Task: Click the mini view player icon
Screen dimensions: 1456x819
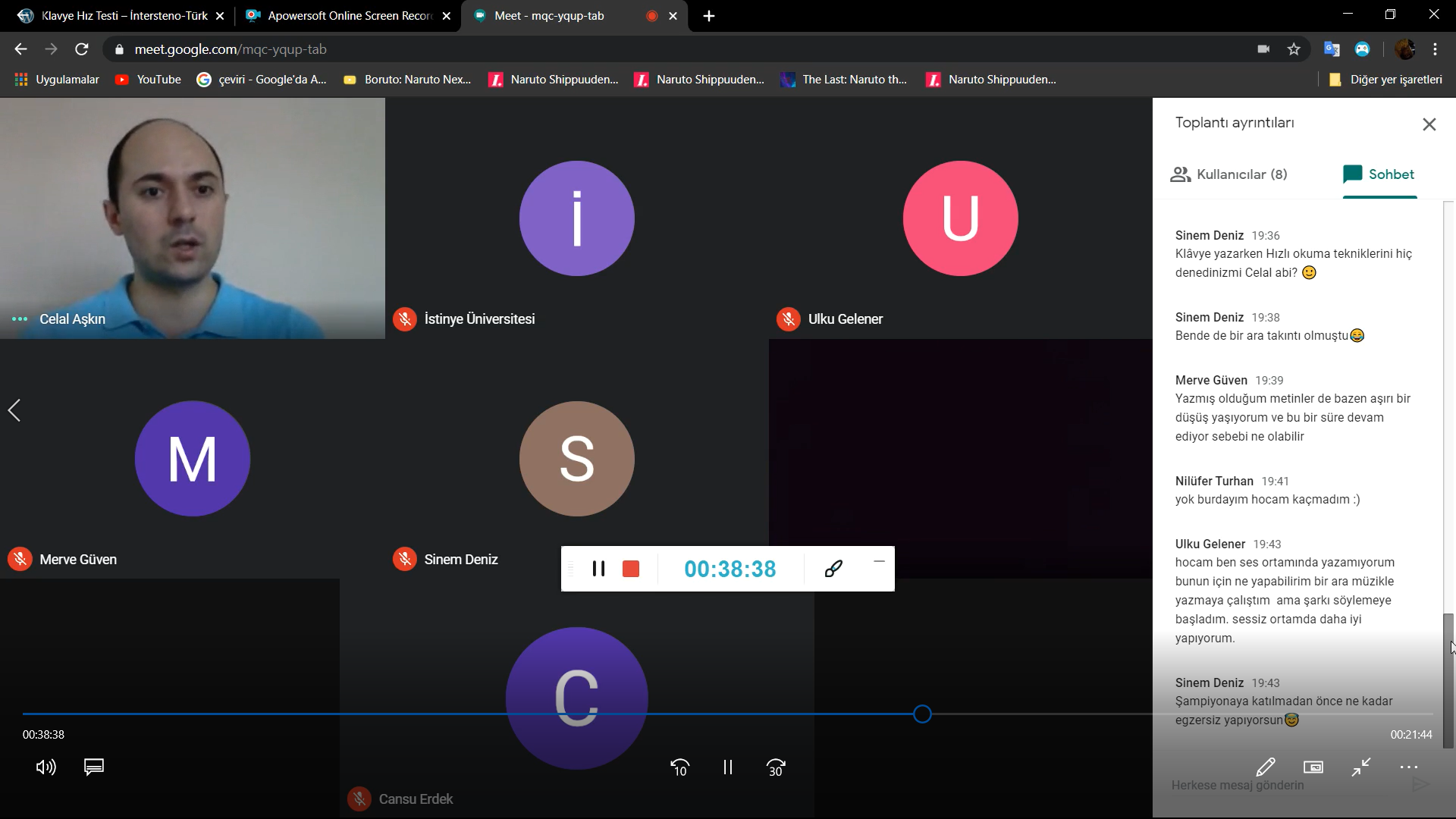Action: [x=1313, y=767]
